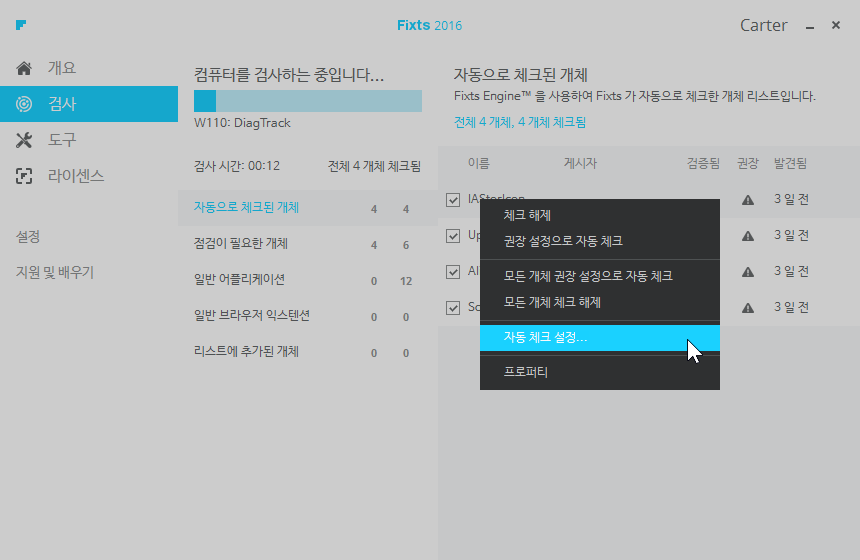Choose 모든 개체 체크 해제

pyautogui.click(x=599, y=302)
